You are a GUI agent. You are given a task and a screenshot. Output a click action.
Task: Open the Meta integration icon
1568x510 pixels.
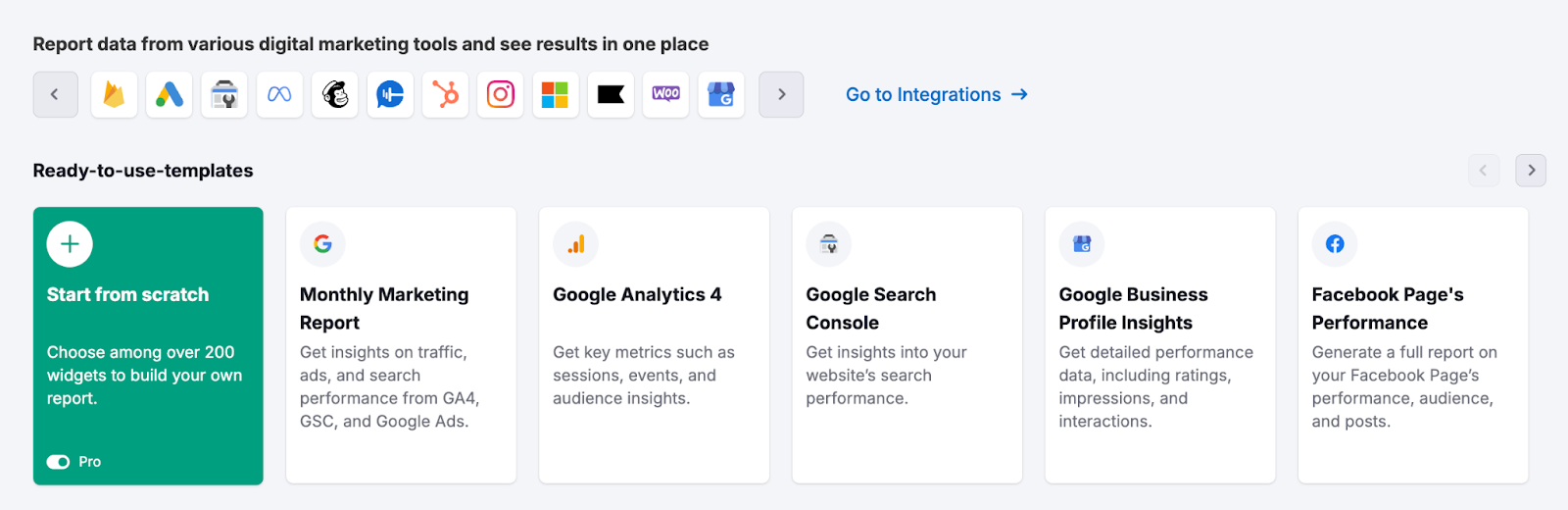click(279, 95)
